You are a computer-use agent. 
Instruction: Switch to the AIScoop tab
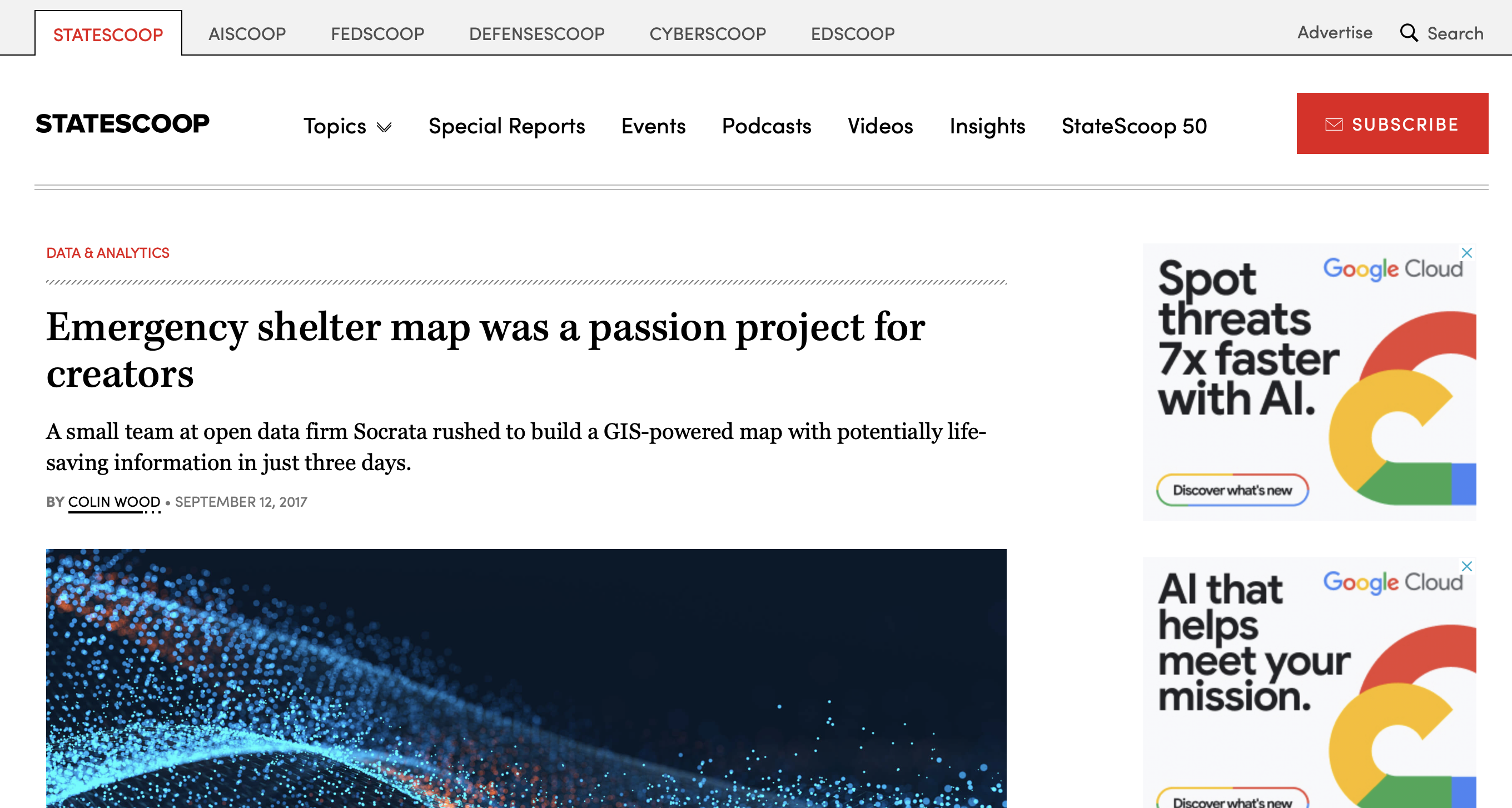(x=247, y=34)
